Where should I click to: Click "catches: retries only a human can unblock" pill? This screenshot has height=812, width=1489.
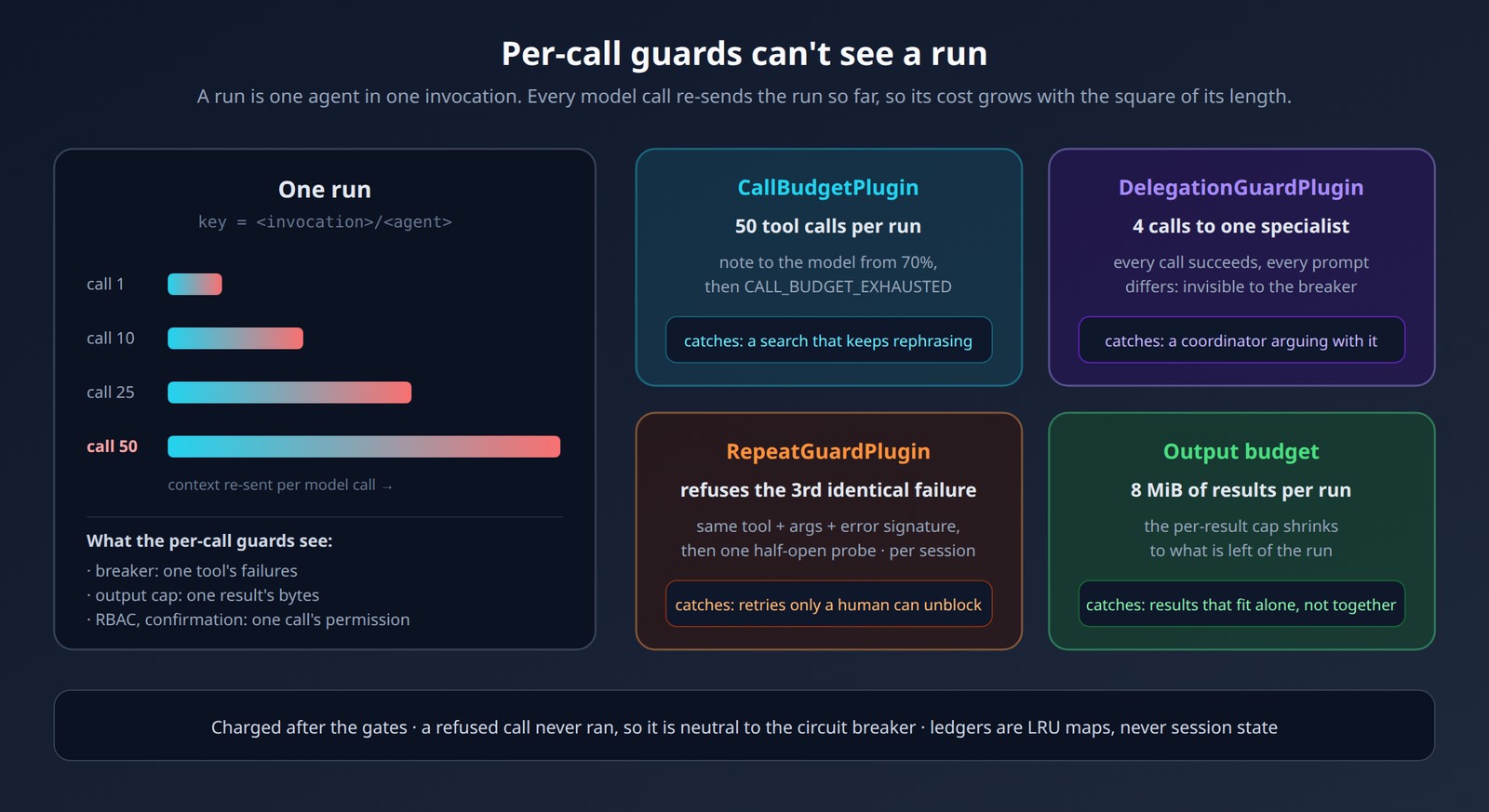(828, 605)
